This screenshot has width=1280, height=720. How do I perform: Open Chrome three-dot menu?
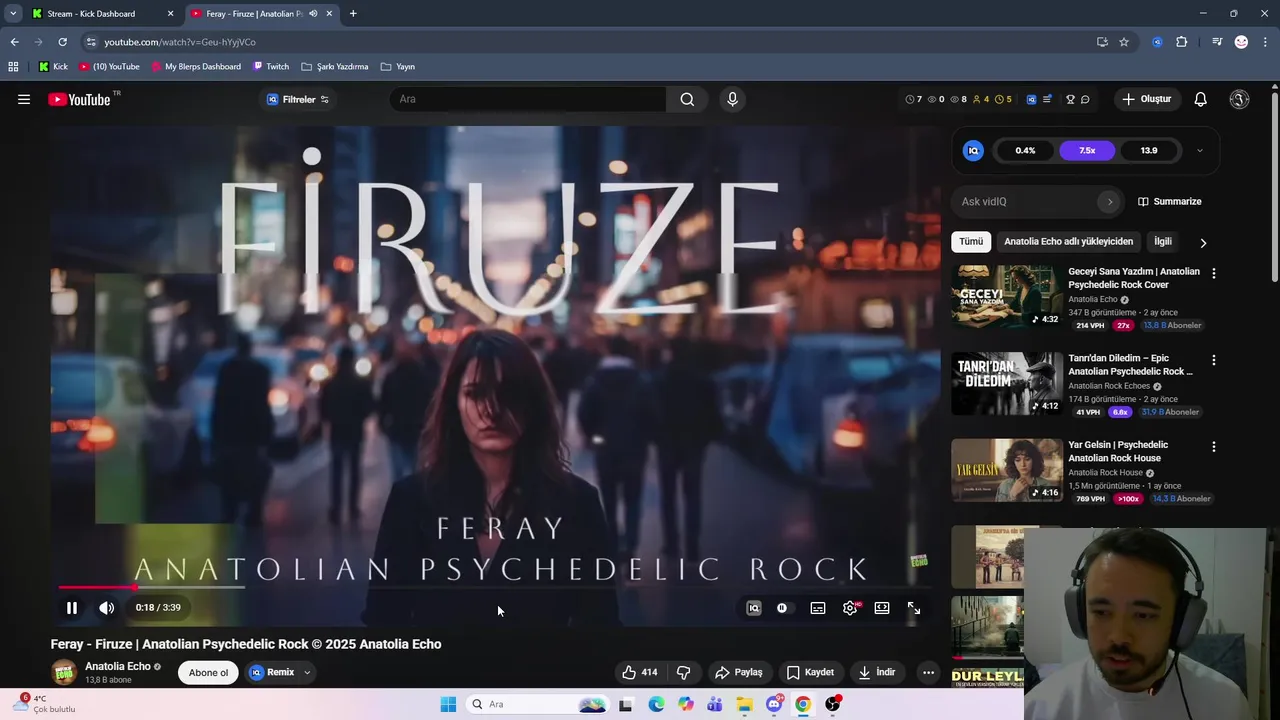[x=1266, y=42]
